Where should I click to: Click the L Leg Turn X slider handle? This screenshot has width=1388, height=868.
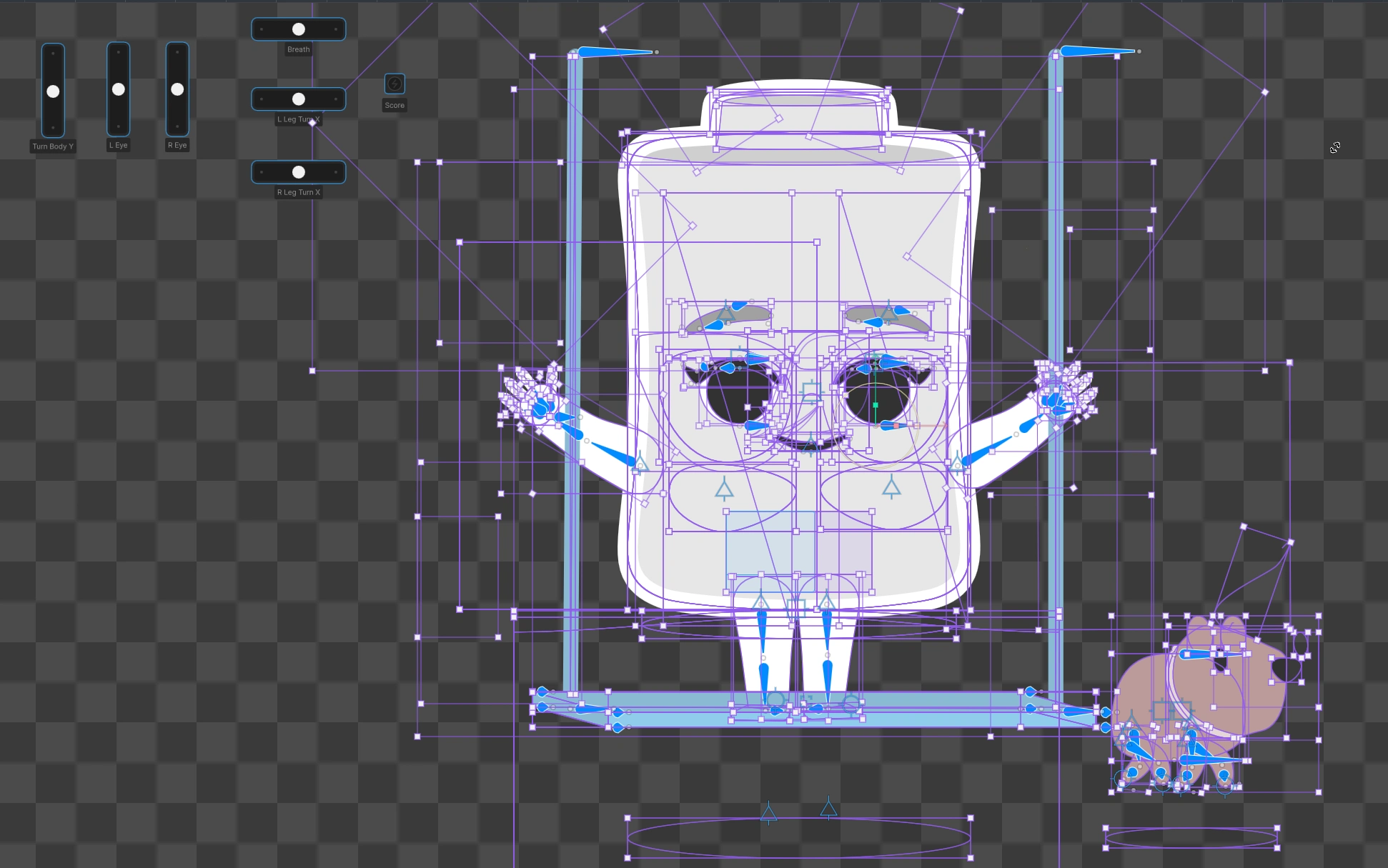click(298, 99)
